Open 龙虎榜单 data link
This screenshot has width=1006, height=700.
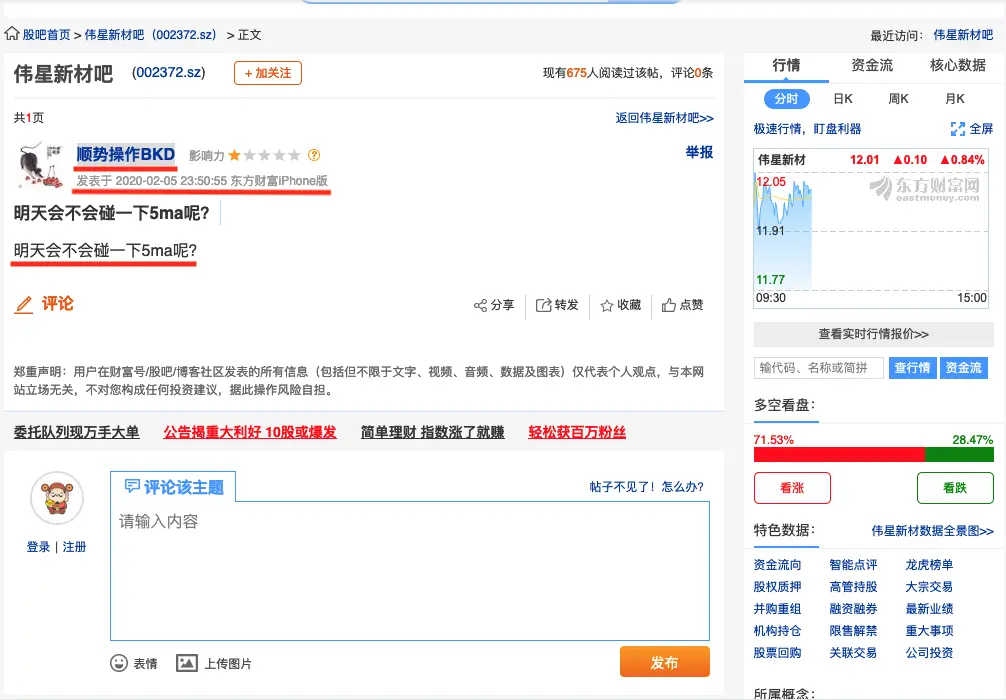(x=929, y=565)
